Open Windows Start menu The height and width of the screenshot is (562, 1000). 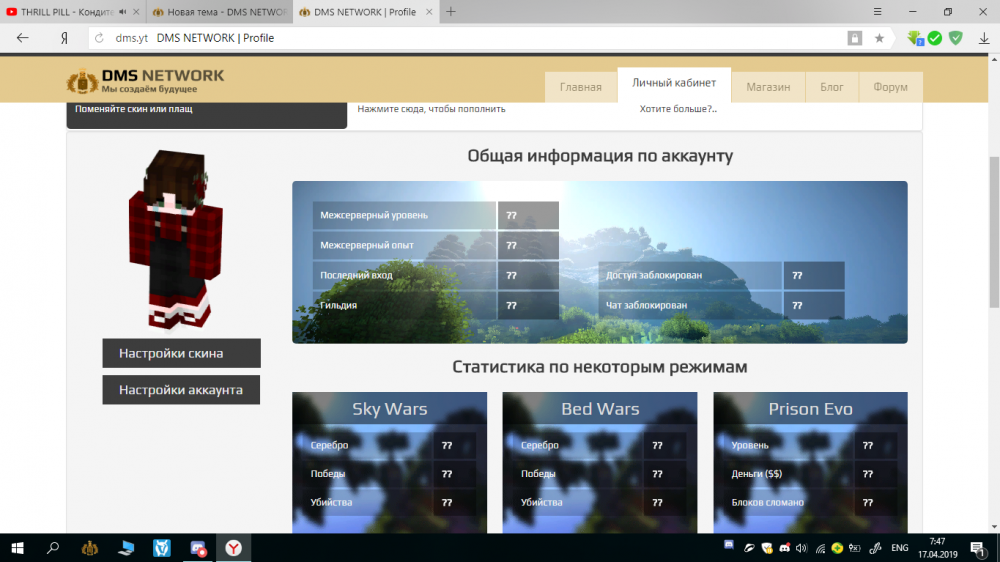(x=17, y=548)
